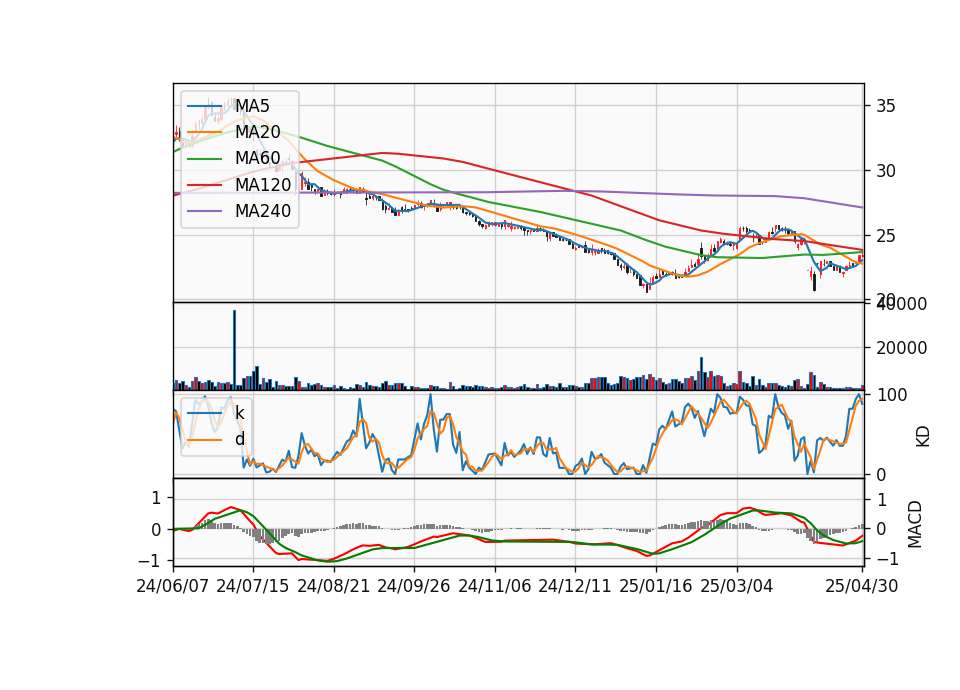This screenshot has height=690, width=960.
Task: Click the MA60 legend label
Action: (257, 159)
